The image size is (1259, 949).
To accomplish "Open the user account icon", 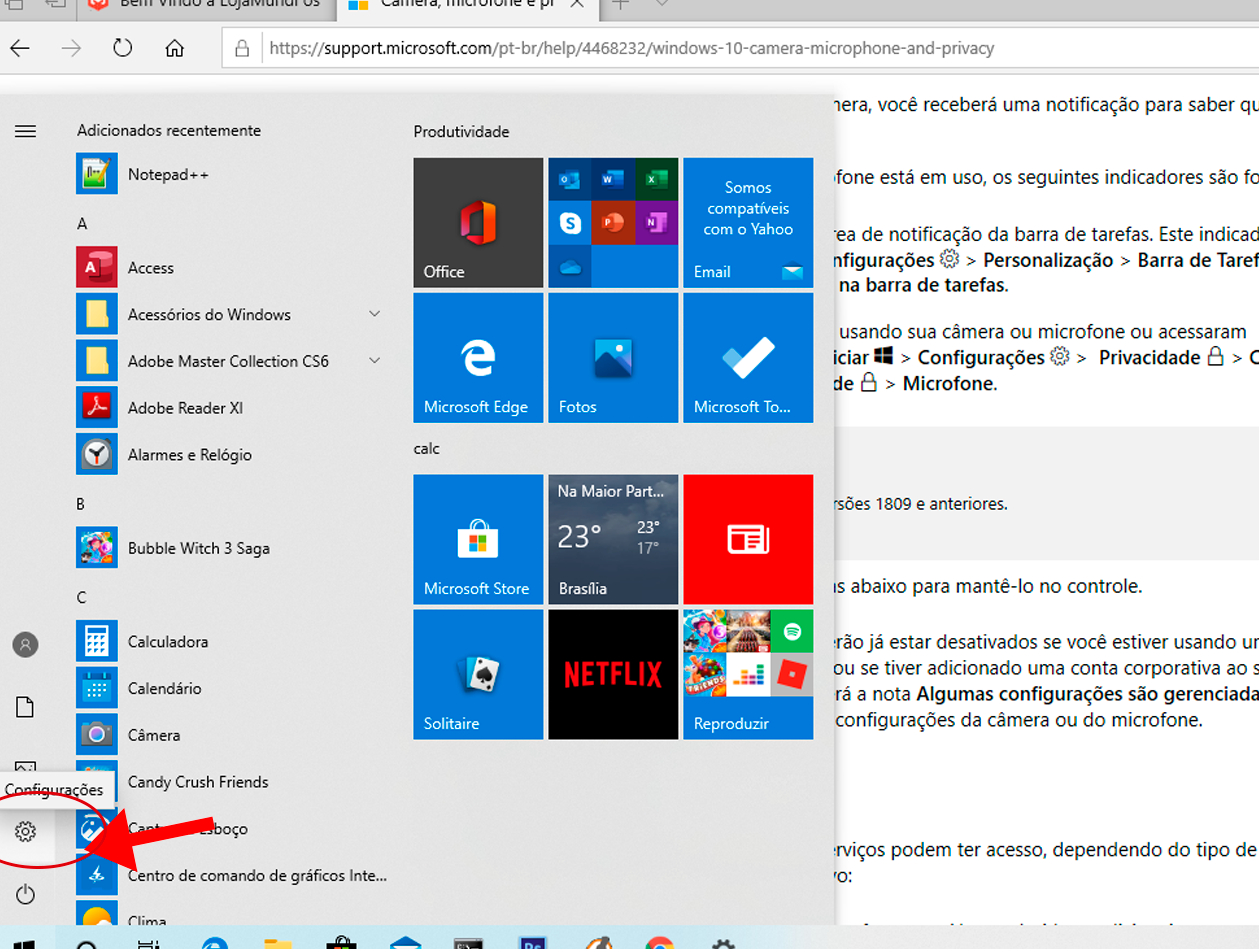I will [26, 645].
